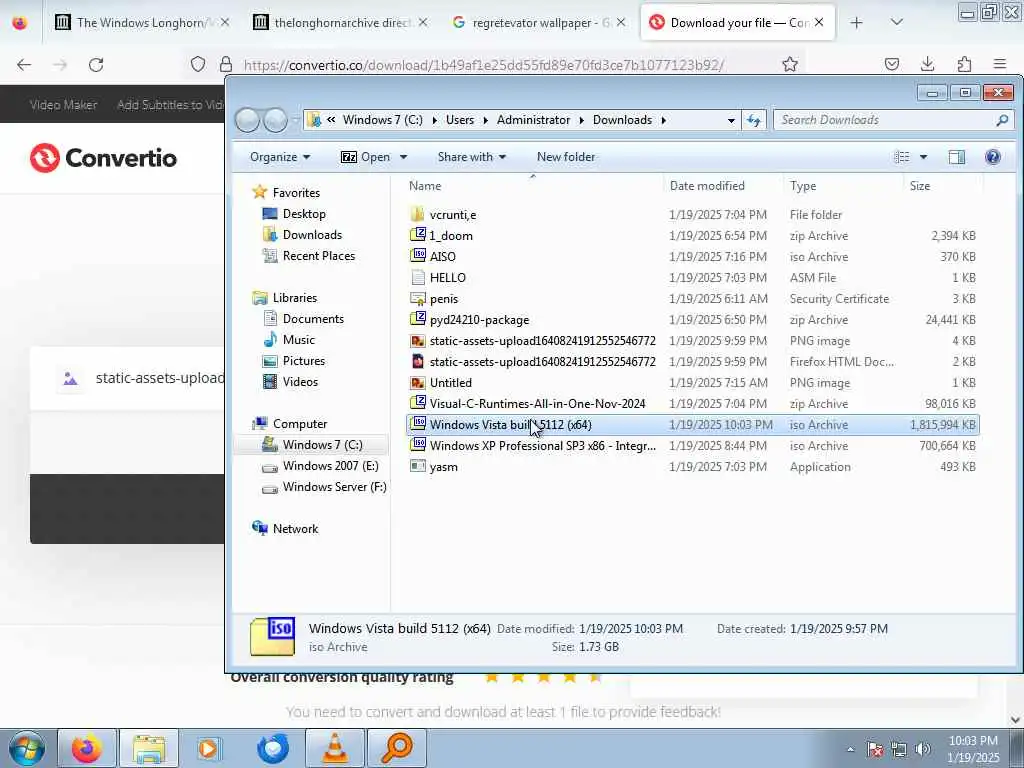This screenshot has height=768, width=1024.
Task: Select the static-assets-upload Firefox HTML icon
Action: (x=417, y=361)
